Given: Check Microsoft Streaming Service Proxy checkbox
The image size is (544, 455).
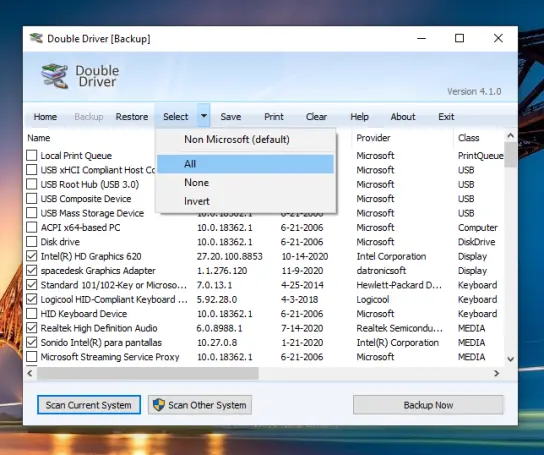Looking at the screenshot, I should point(32,357).
